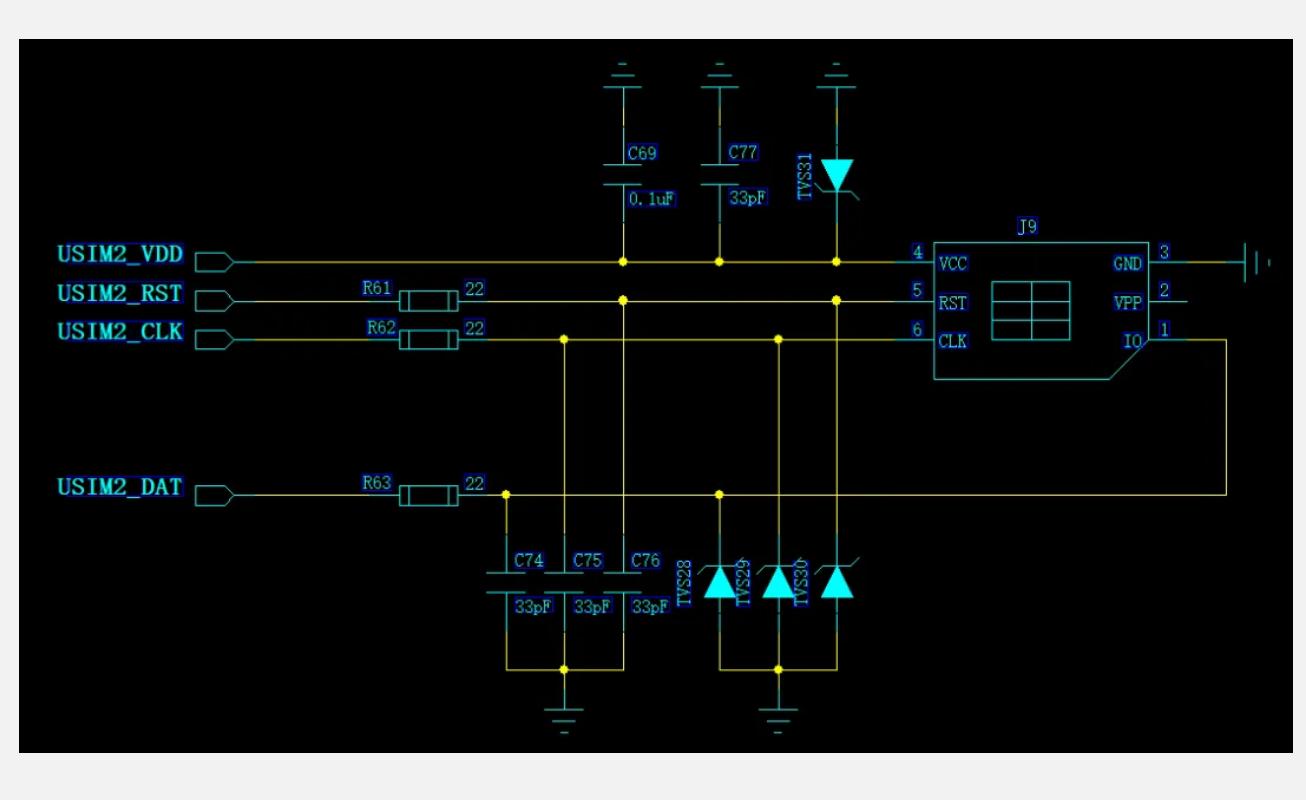Click the C75 designator label
Viewport: 1306px width, 800px height.
[x=588, y=561]
